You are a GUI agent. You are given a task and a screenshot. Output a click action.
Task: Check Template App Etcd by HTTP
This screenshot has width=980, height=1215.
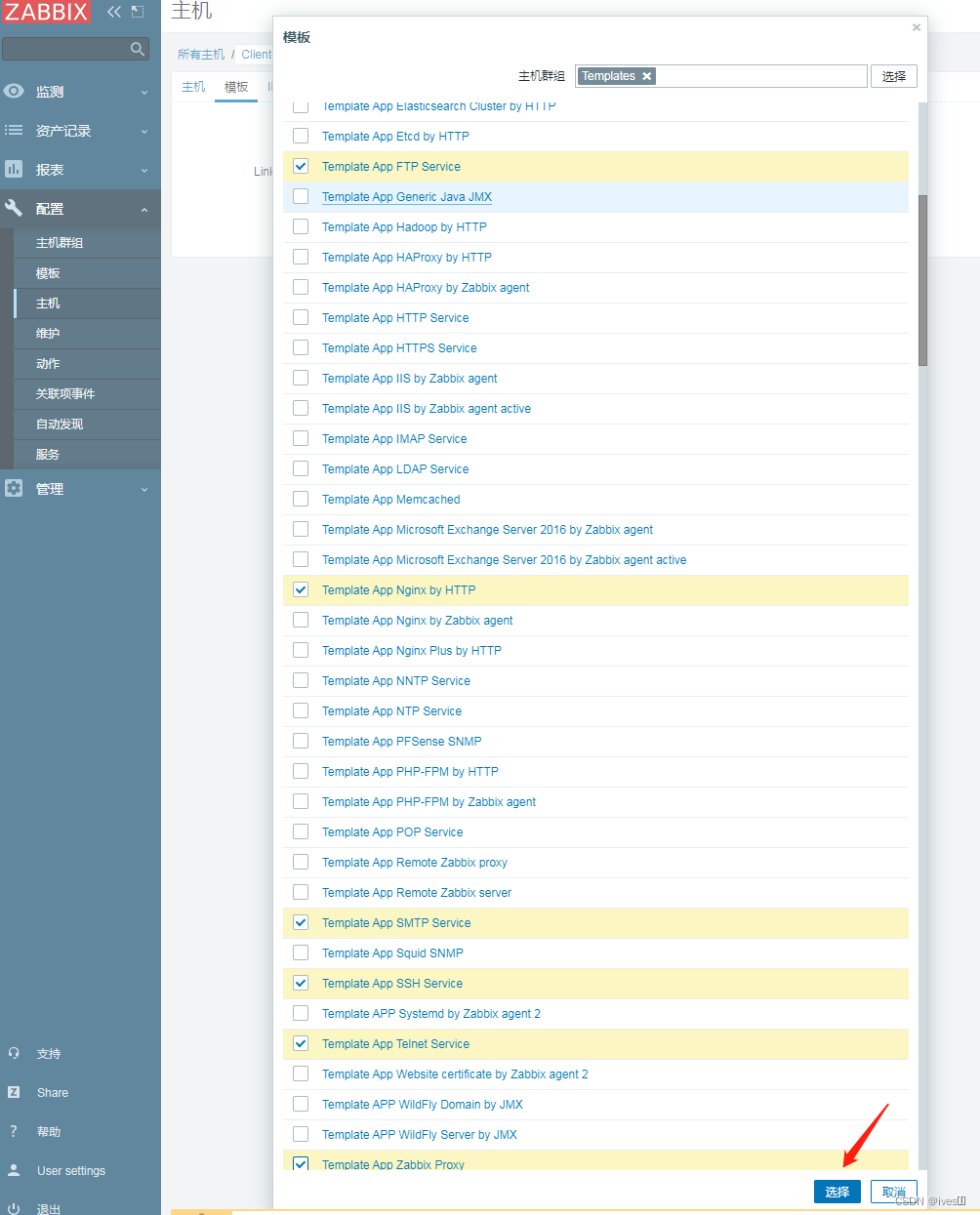tap(301, 136)
